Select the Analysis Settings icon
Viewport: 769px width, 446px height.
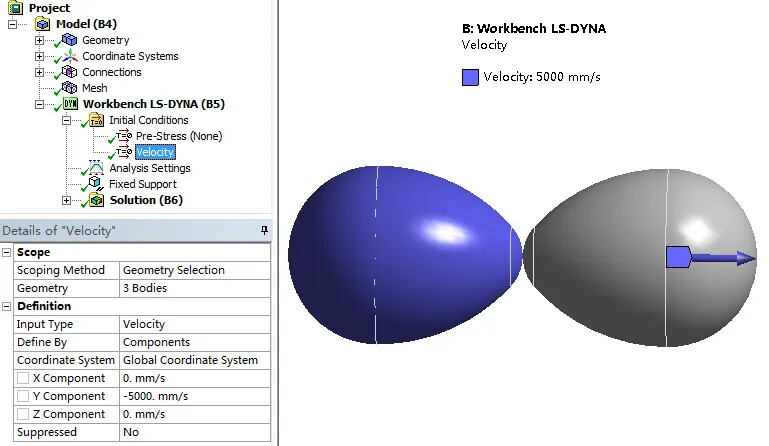[96, 168]
